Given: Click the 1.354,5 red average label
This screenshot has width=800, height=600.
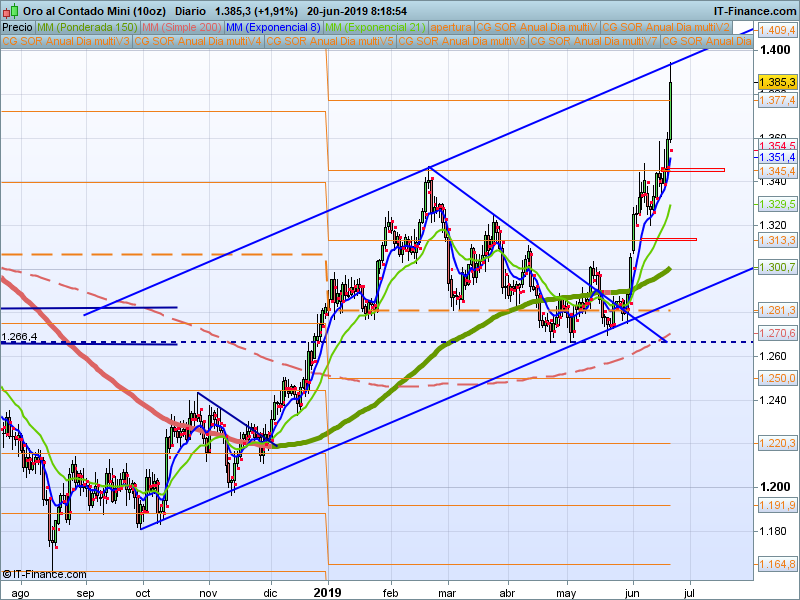Looking at the screenshot, I should [777, 146].
